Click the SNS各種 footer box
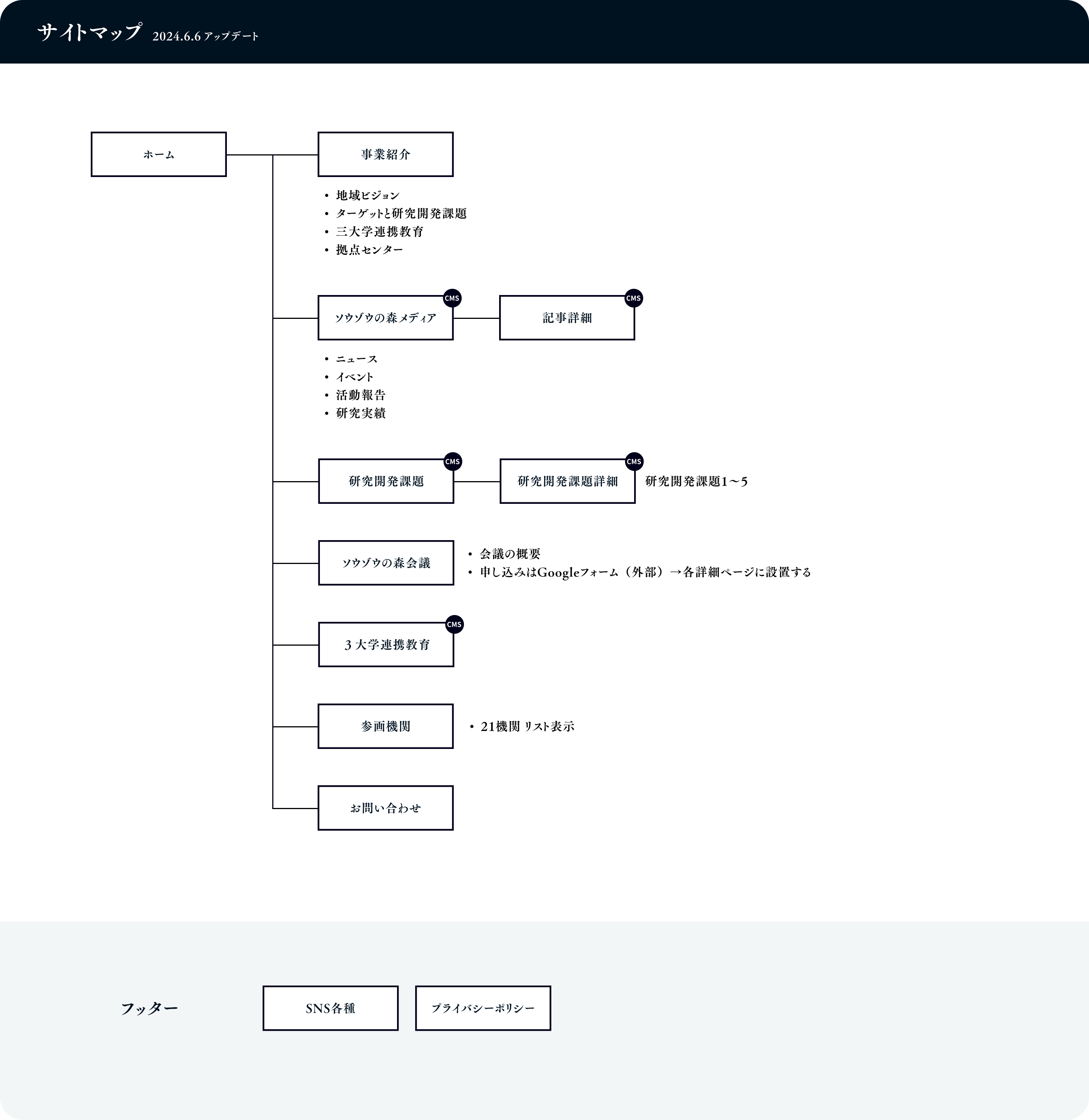 tap(330, 1008)
